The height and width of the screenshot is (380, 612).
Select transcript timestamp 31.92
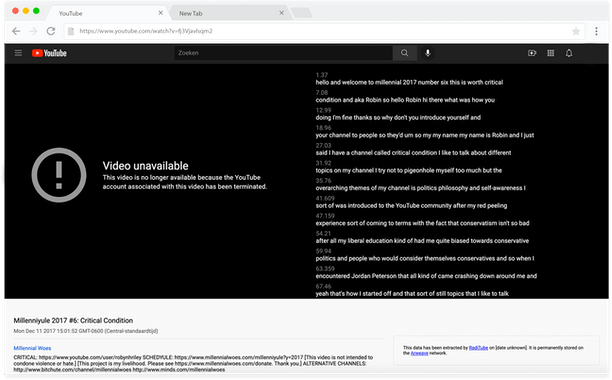click(x=323, y=163)
